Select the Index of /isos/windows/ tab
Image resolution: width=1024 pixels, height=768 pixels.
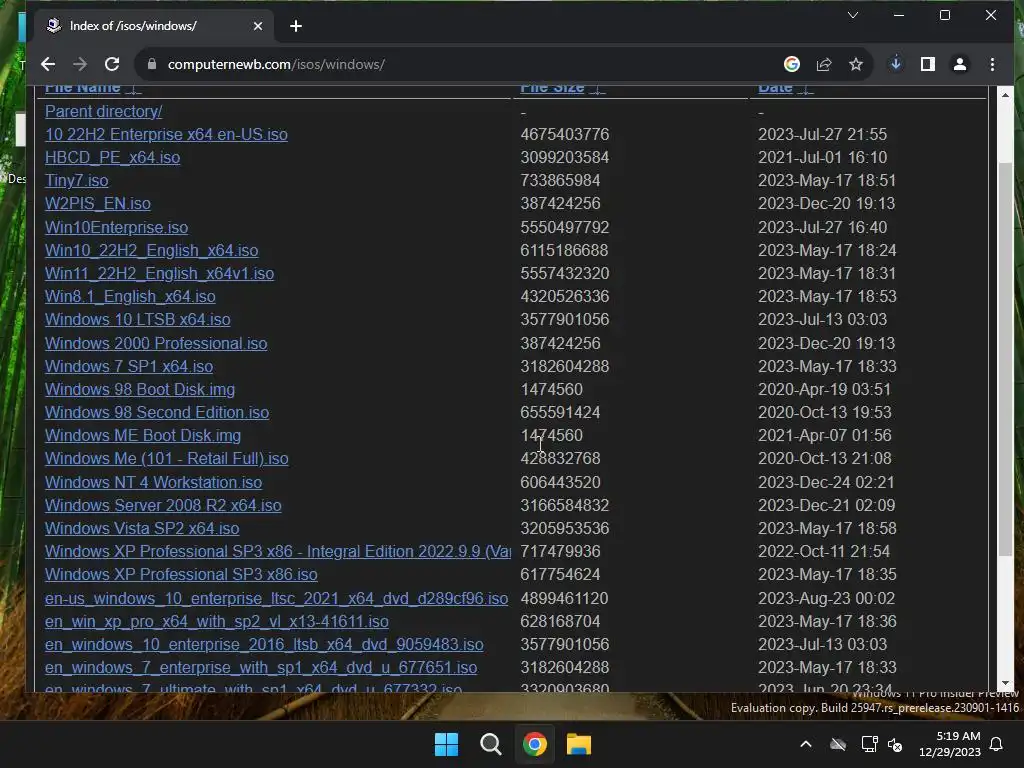coord(153,26)
